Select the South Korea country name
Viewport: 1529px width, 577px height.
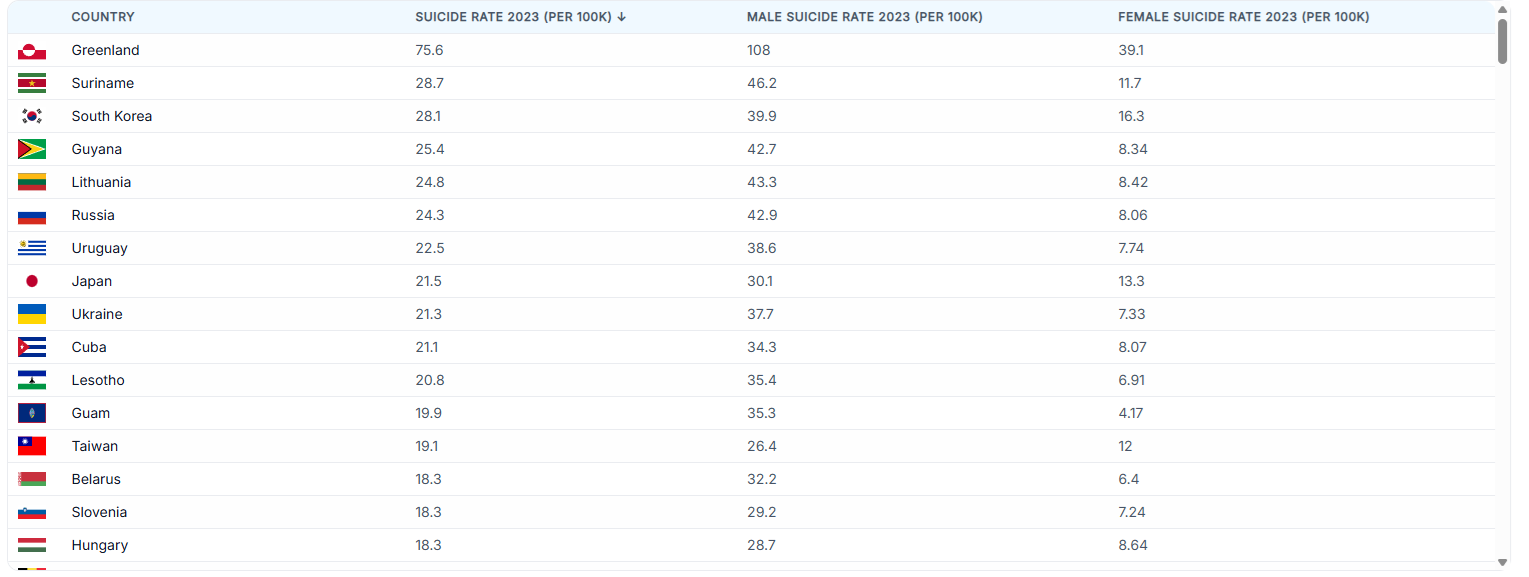point(112,116)
